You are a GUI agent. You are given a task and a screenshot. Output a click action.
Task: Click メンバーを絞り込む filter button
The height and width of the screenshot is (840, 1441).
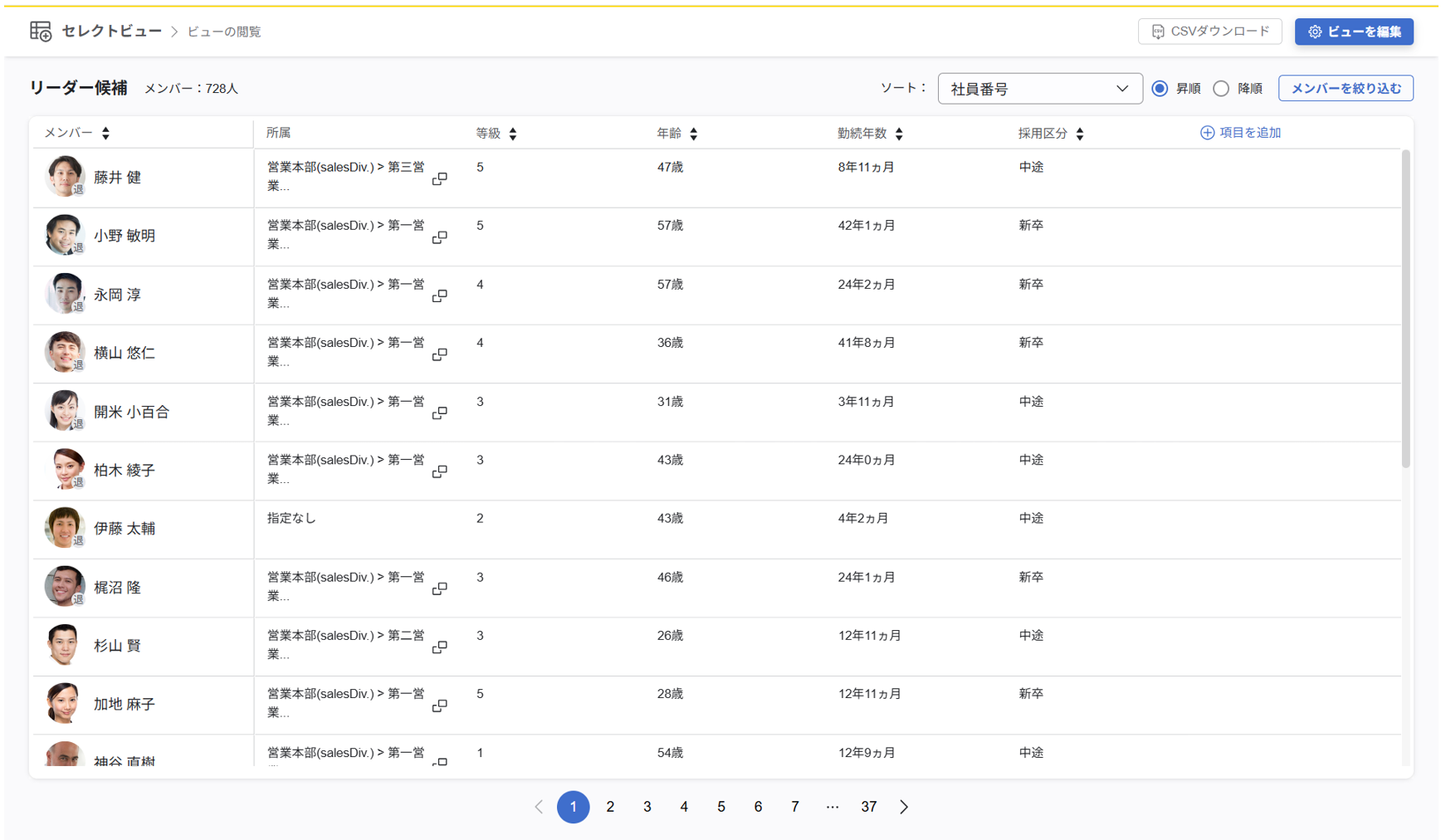(x=1346, y=89)
